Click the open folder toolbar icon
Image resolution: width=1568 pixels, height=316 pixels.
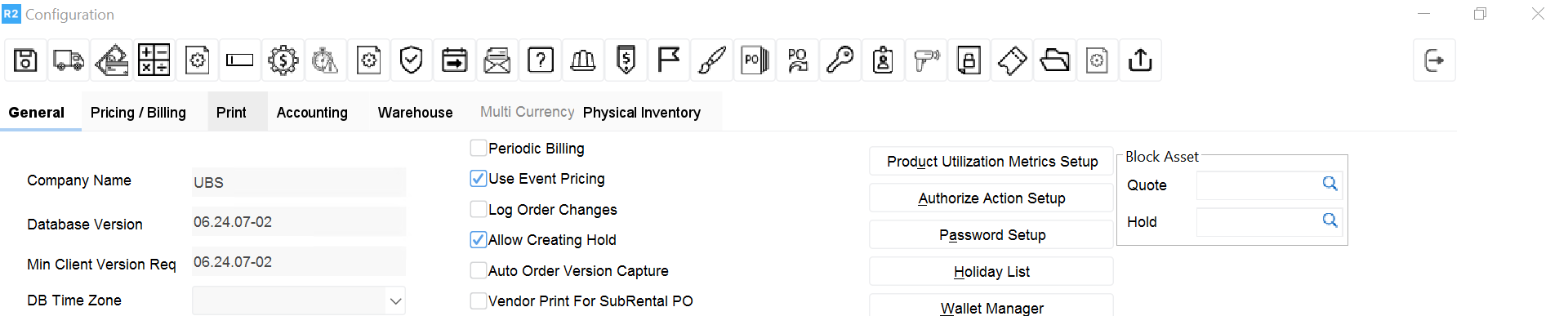coord(1054,60)
